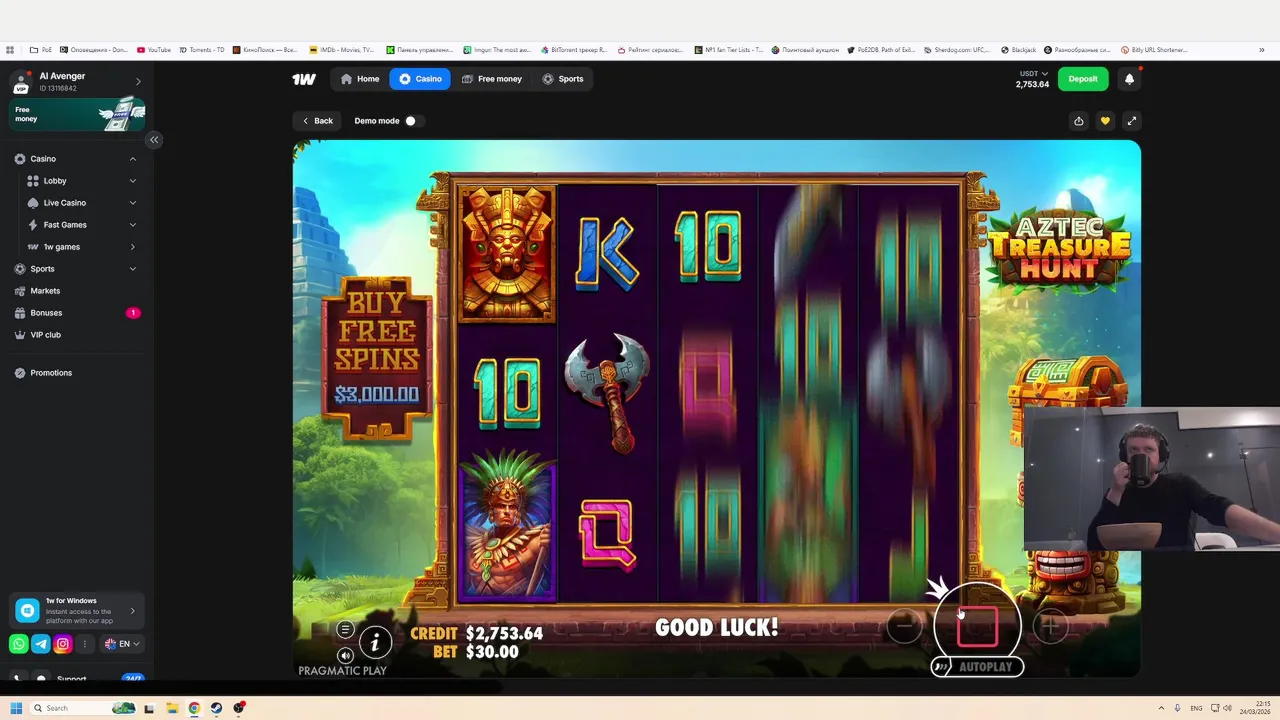Image resolution: width=1280 pixels, height=720 pixels.
Task: Show more bookmarks overflow chevron
Action: click(1262, 50)
